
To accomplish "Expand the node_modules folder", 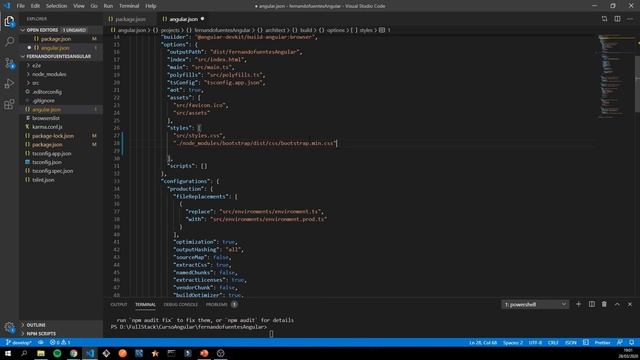I will click(x=49, y=74).
